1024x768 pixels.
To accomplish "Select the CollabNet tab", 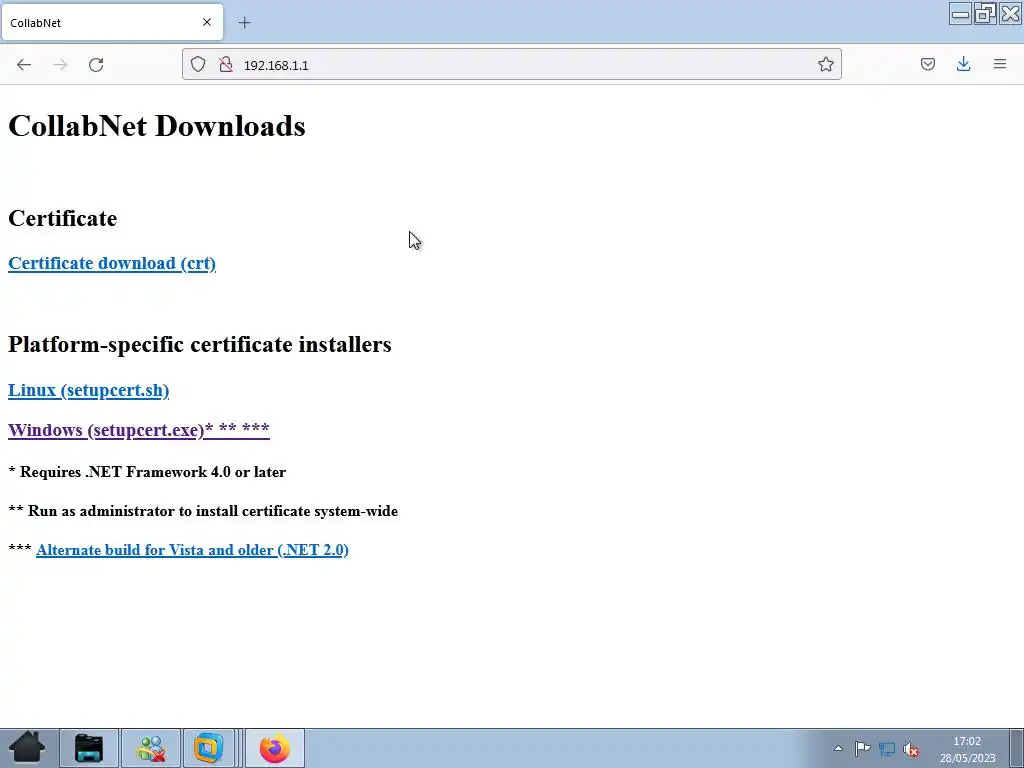I will [x=112, y=22].
